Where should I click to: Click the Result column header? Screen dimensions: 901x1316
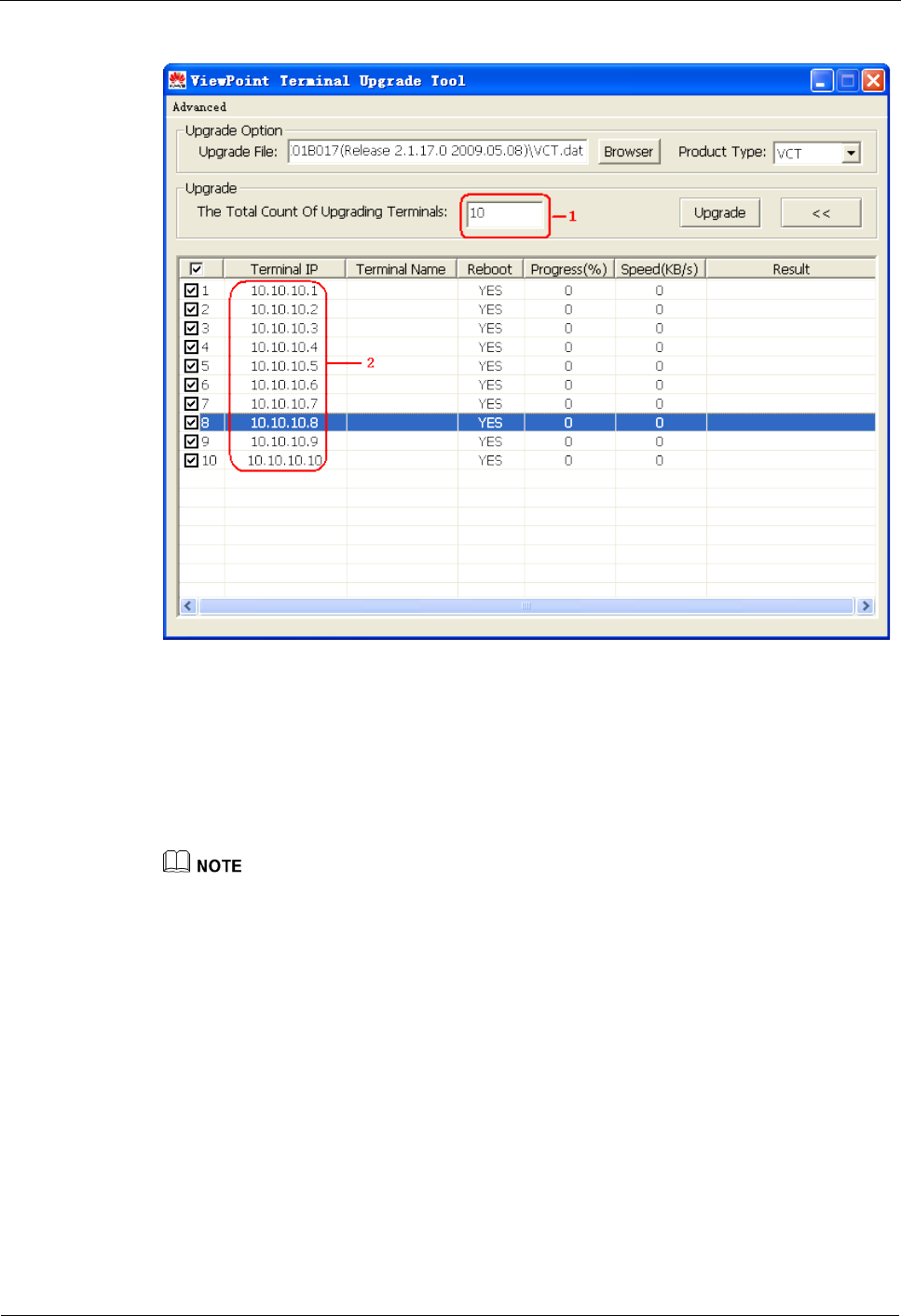pyautogui.click(x=791, y=269)
